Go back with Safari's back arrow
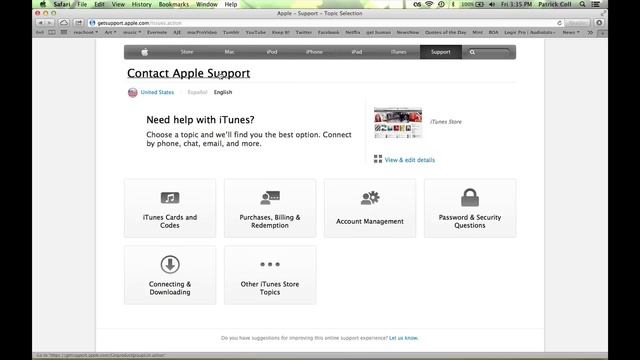Image resolution: width=640 pixels, height=360 pixels. [x=40, y=23]
